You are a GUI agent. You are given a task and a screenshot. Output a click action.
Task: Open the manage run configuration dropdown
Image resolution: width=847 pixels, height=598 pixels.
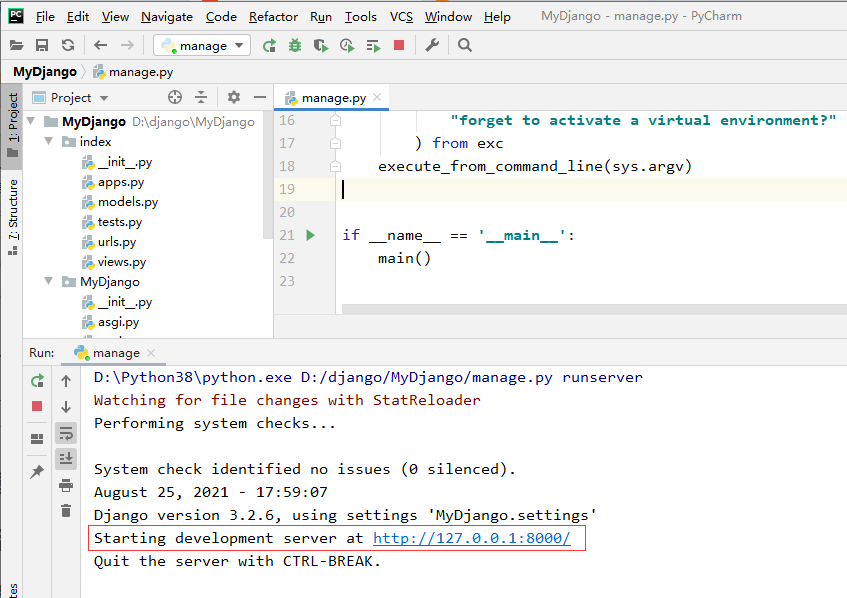(x=202, y=45)
